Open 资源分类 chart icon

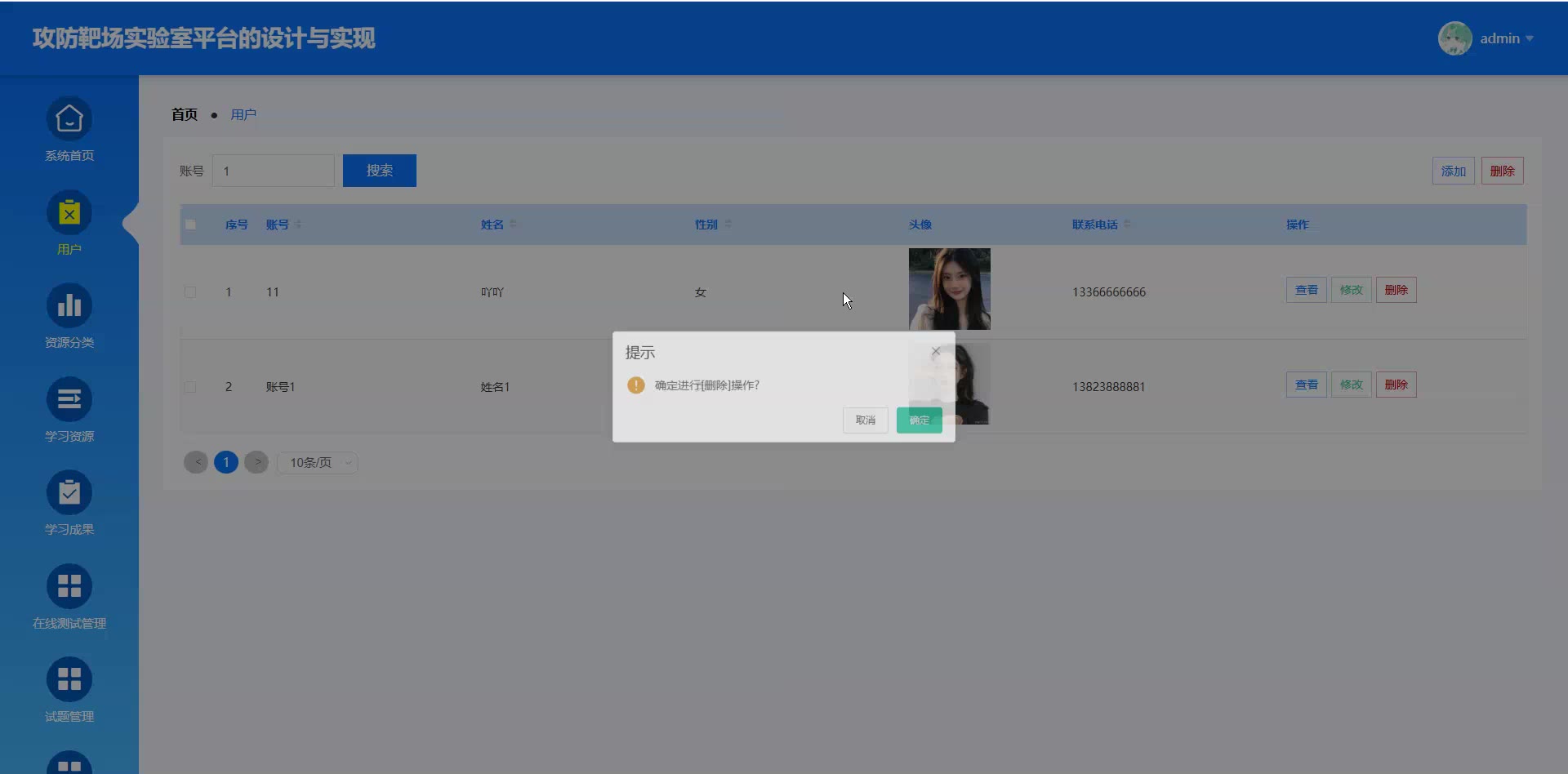pos(69,306)
